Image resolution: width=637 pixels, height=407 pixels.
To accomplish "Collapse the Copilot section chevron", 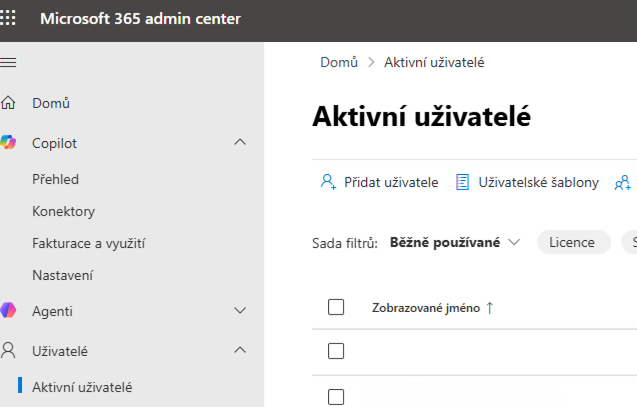I will [240, 142].
